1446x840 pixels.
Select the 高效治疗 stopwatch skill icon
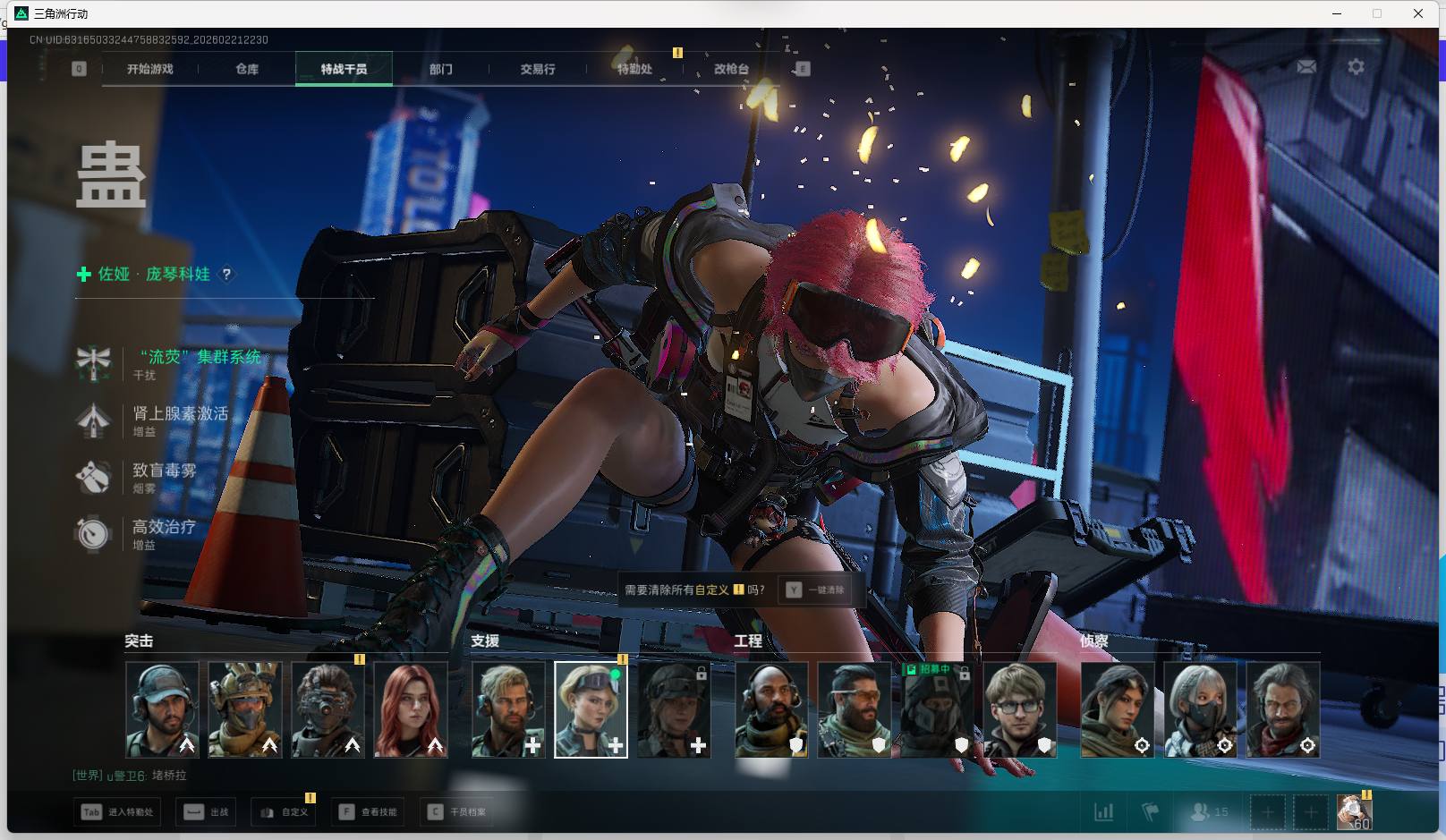(x=93, y=533)
